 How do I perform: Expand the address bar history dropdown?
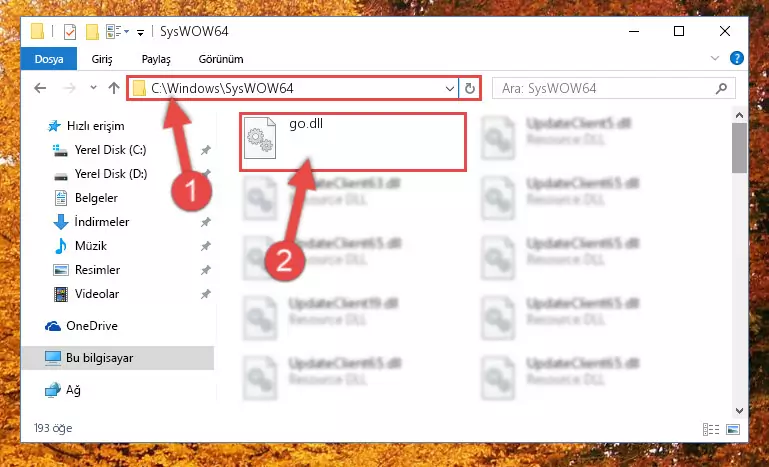450,88
